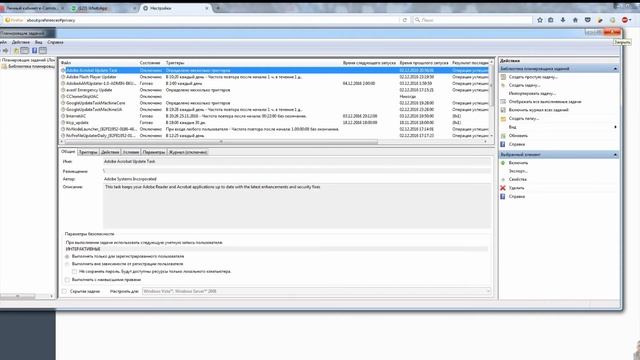Viewport: 640px width, 360px height.
Task: Switch to the Actions tab in task details
Action: (x=110, y=152)
